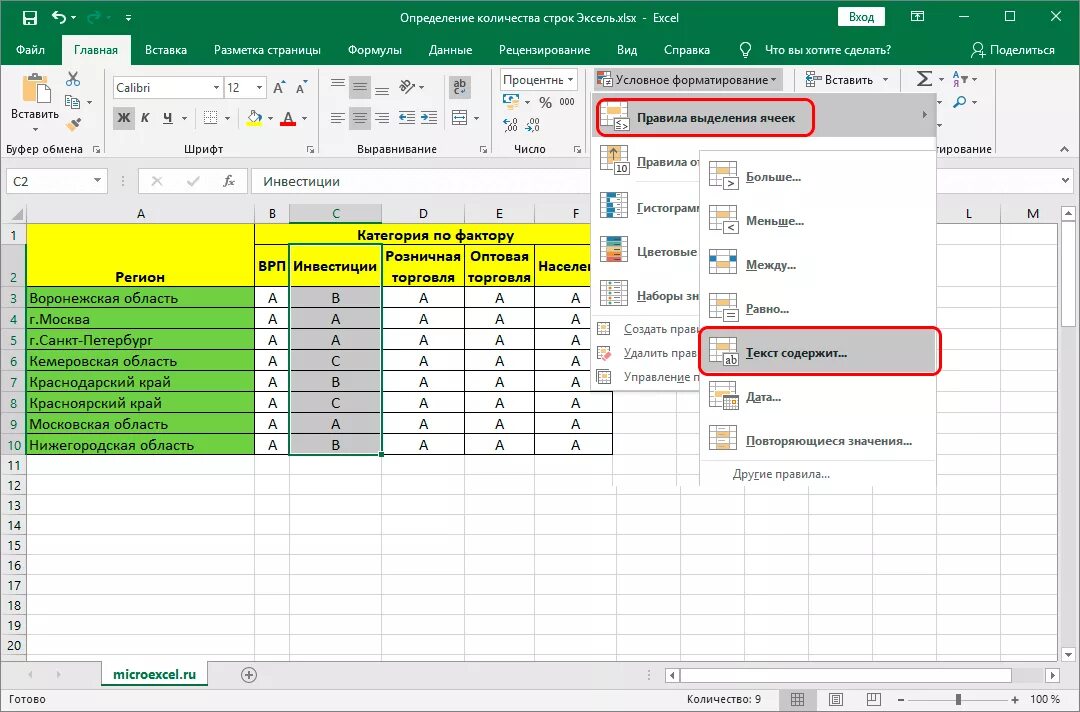Open the fill color dropdown arrow

[270, 118]
